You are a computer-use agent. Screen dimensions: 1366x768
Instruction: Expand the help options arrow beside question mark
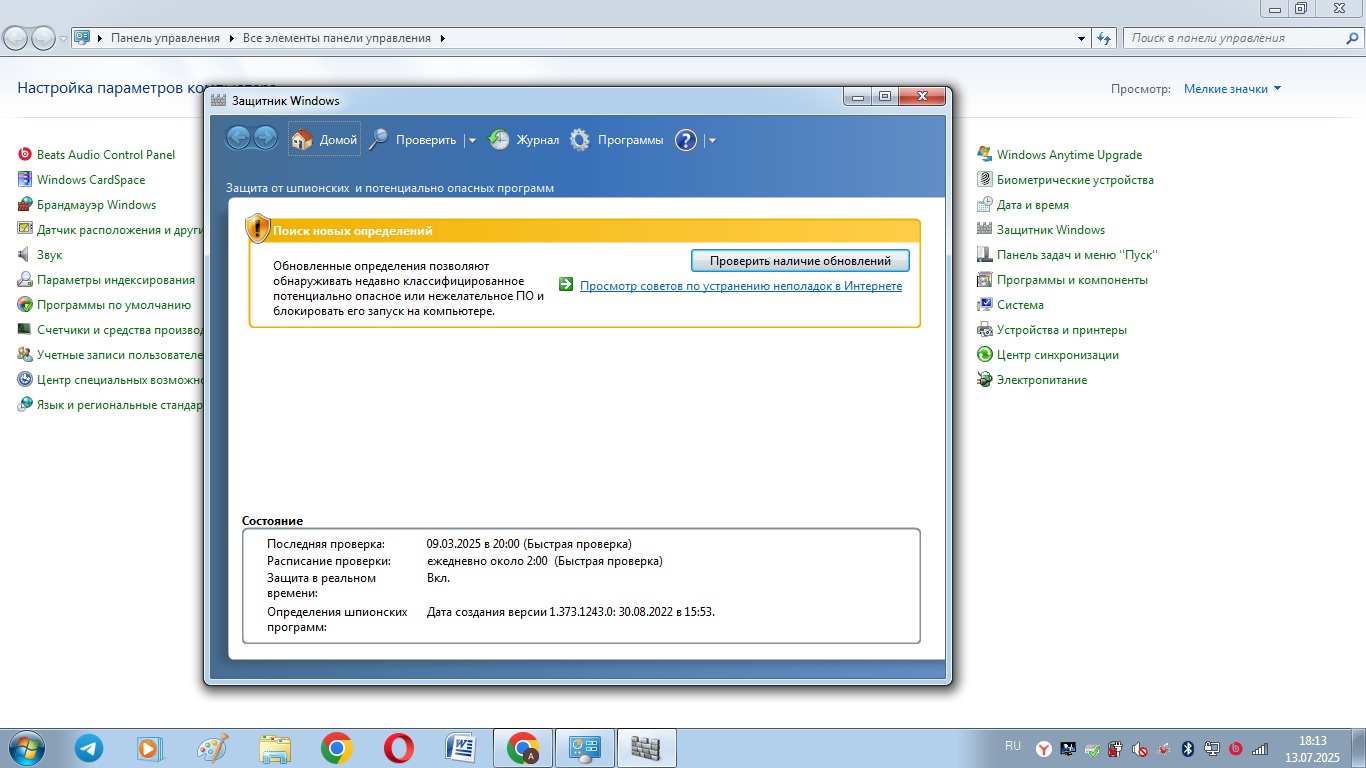712,141
